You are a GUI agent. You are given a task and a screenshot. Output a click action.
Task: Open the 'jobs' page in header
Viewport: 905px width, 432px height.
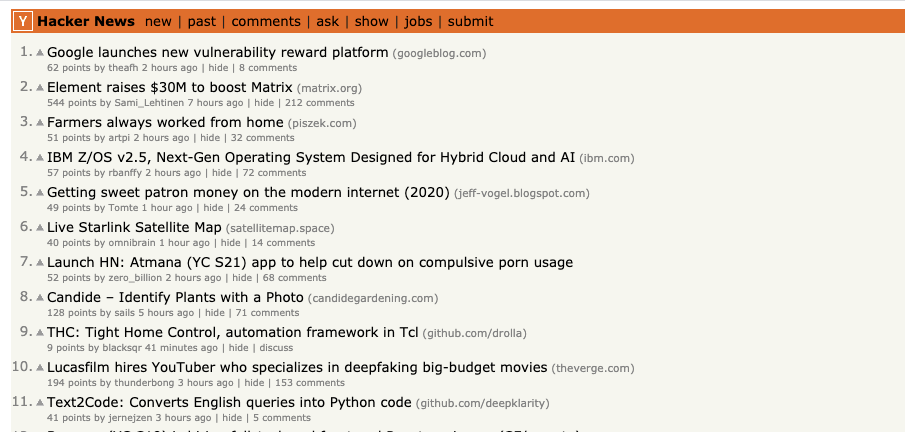(419, 21)
